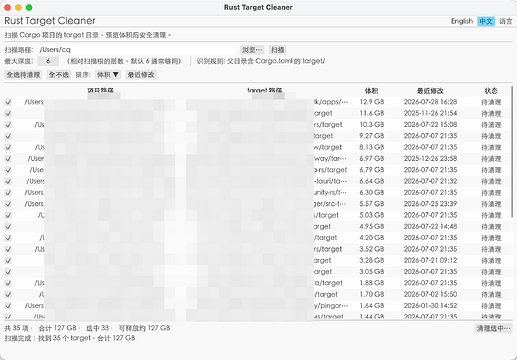
Task: Click target path '-tauri/ta…' cell
Action: (330, 181)
